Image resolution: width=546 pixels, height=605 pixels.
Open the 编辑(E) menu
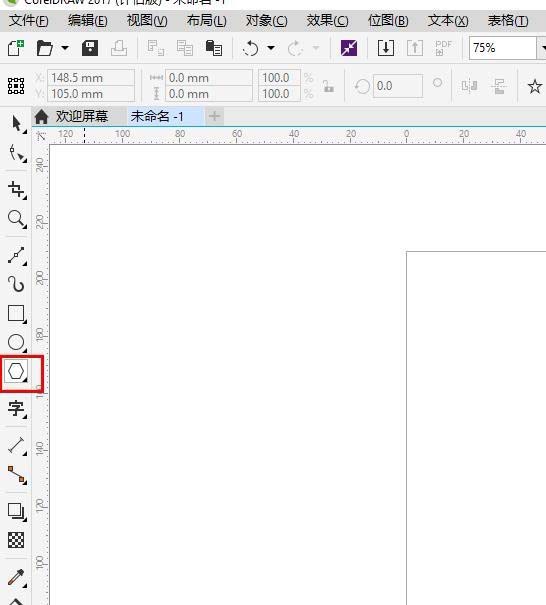tap(88, 20)
